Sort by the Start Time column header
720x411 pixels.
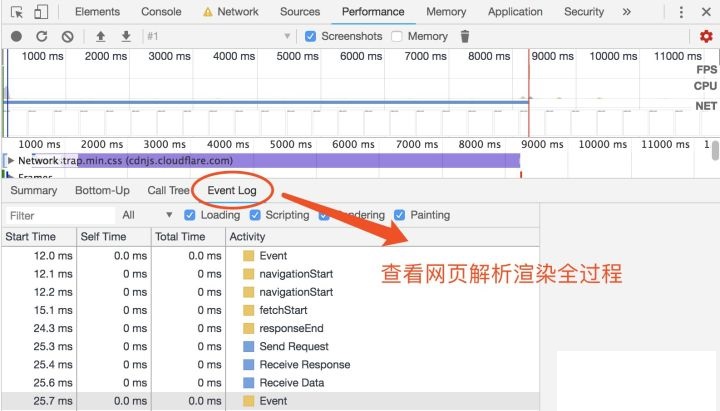39,237
